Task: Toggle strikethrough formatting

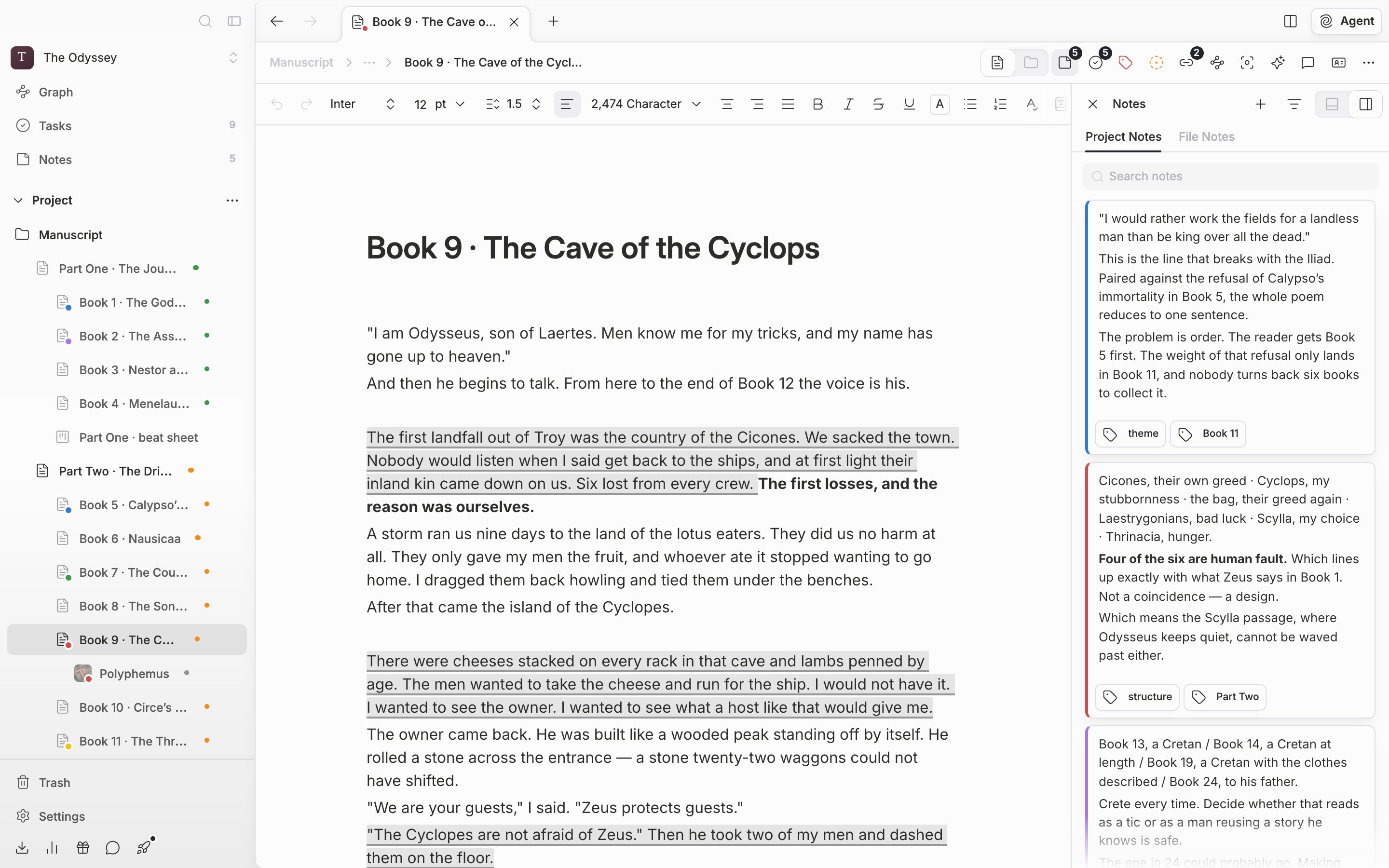Action: point(878,104)
